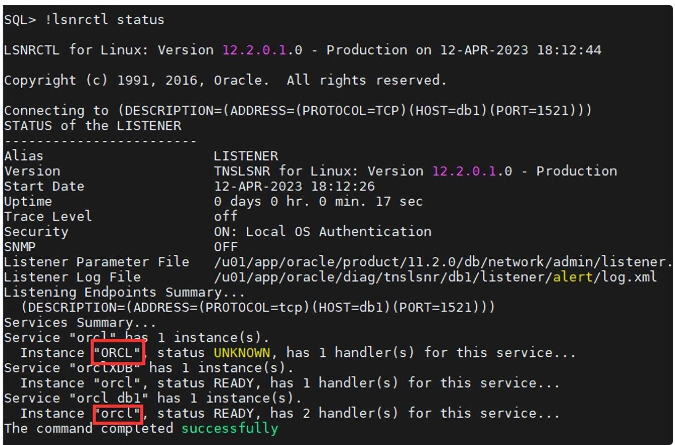Select the Service "orclXDB" line
Viewport: 675px width, 445px height.
(x=149, y=368)
